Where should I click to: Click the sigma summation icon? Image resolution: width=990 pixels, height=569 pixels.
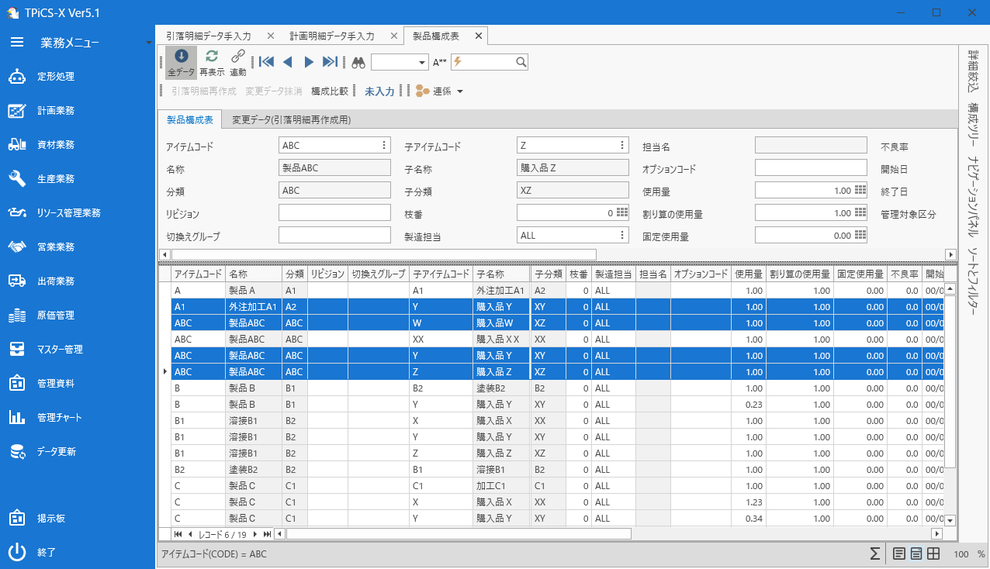click(x=874, y=554)
